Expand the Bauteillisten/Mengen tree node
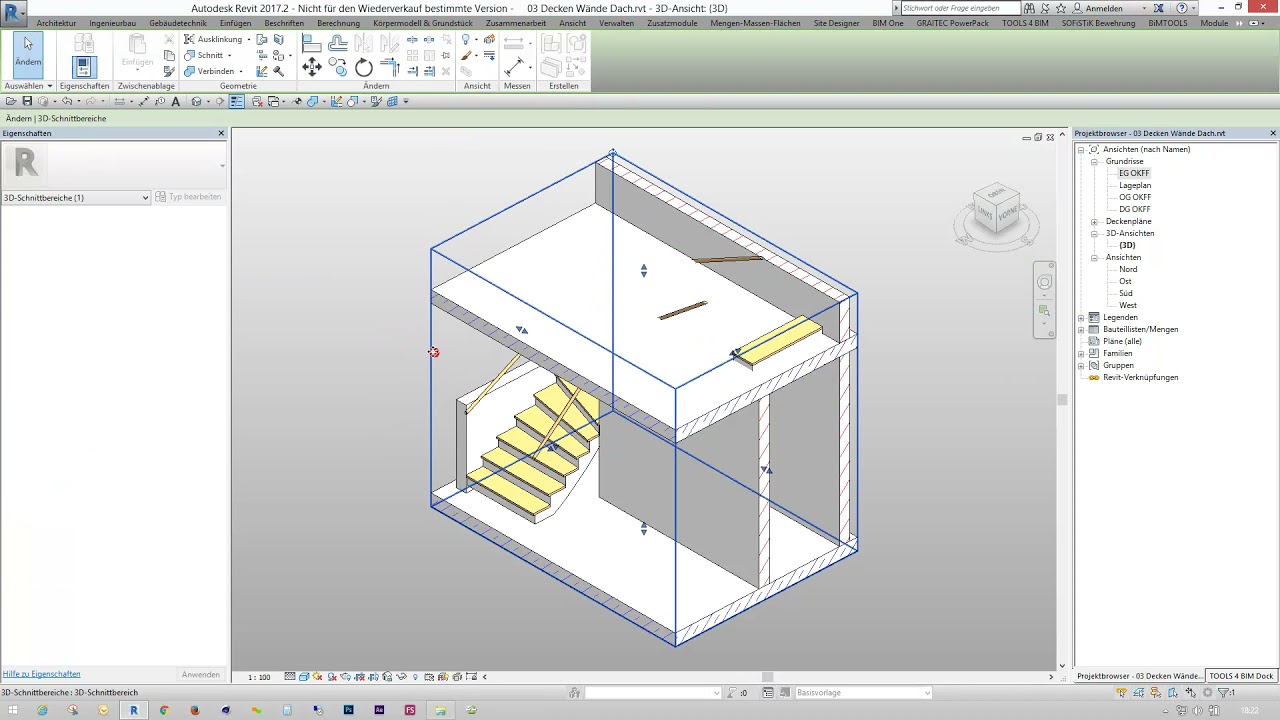Image resolution: width=1280 pixels, height=720 pixels. tap(1081, 329)
